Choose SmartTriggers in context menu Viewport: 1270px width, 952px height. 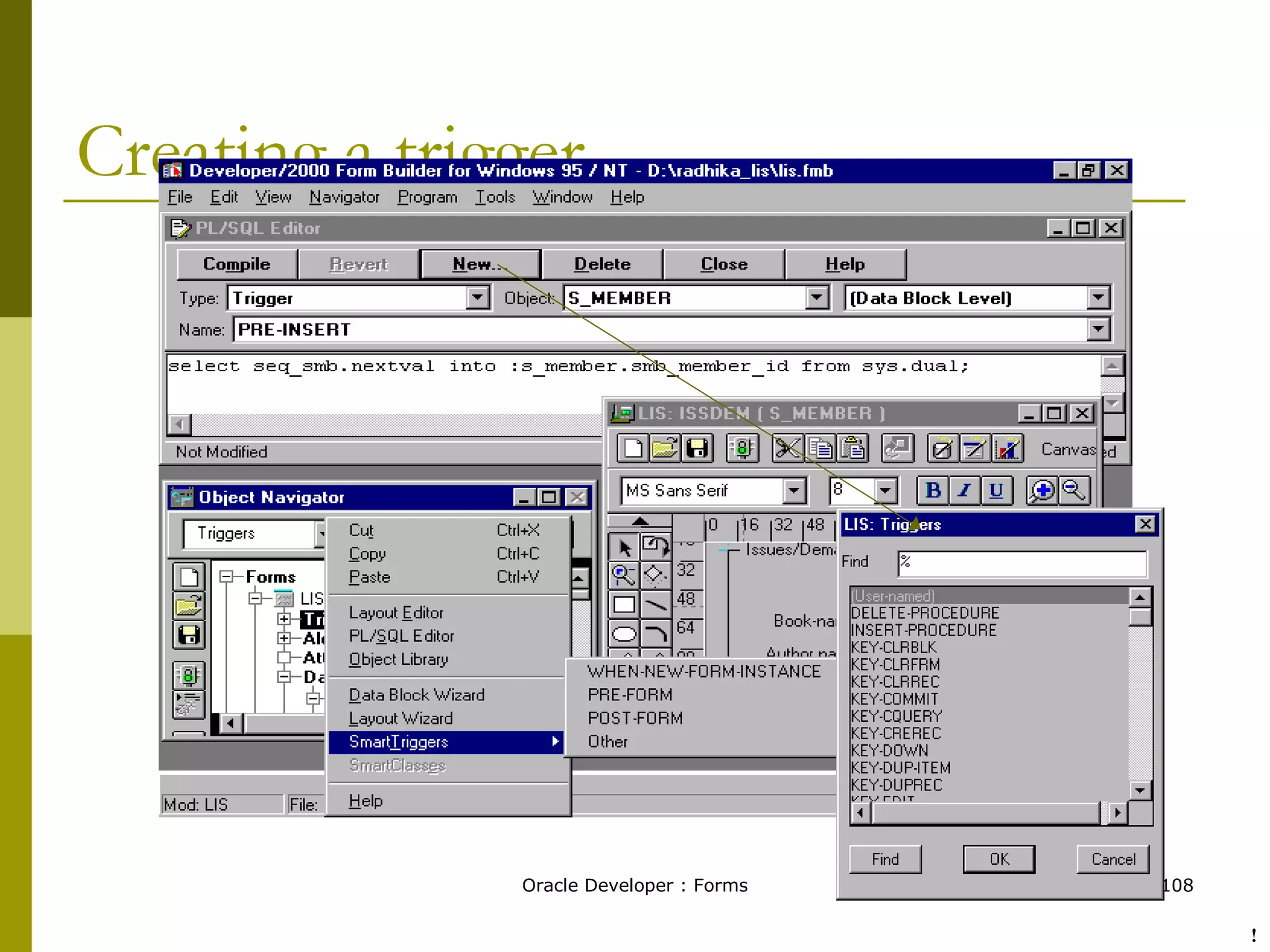tap(446, 742)
